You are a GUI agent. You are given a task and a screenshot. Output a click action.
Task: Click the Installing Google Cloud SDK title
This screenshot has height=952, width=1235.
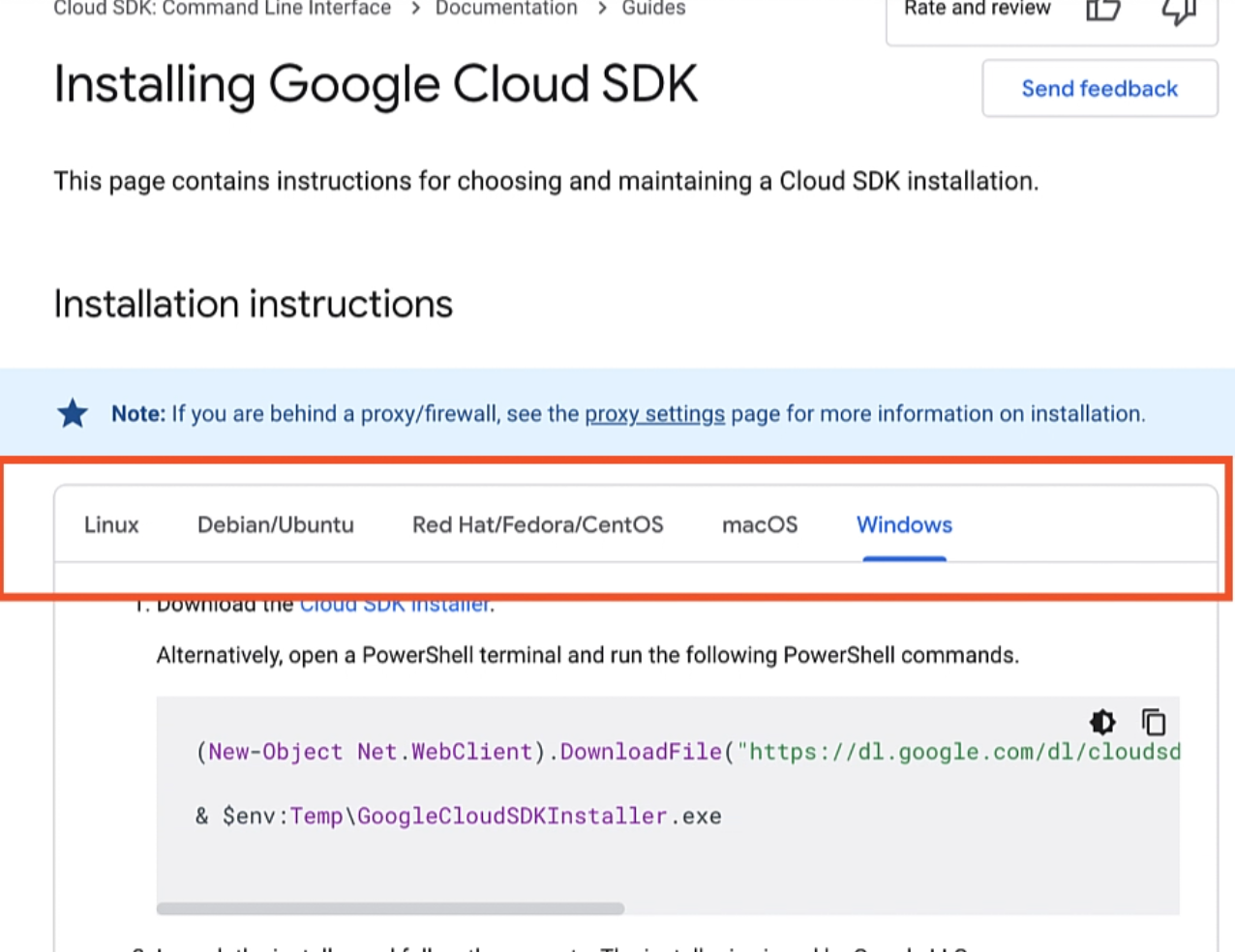[x=376, y=84]
